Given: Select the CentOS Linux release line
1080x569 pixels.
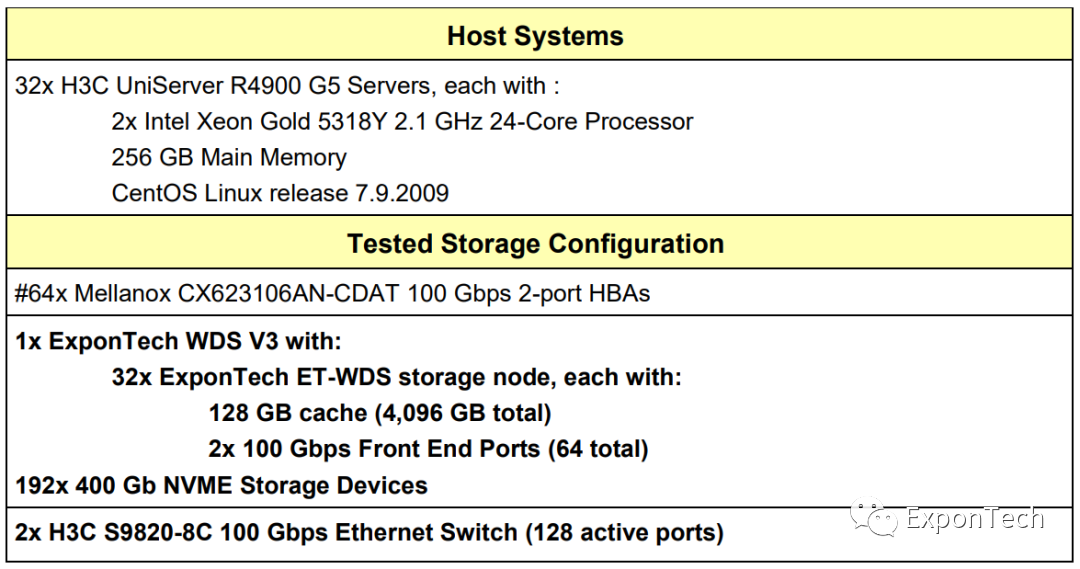Looking at the screenshot, I should tap(280, 193).
